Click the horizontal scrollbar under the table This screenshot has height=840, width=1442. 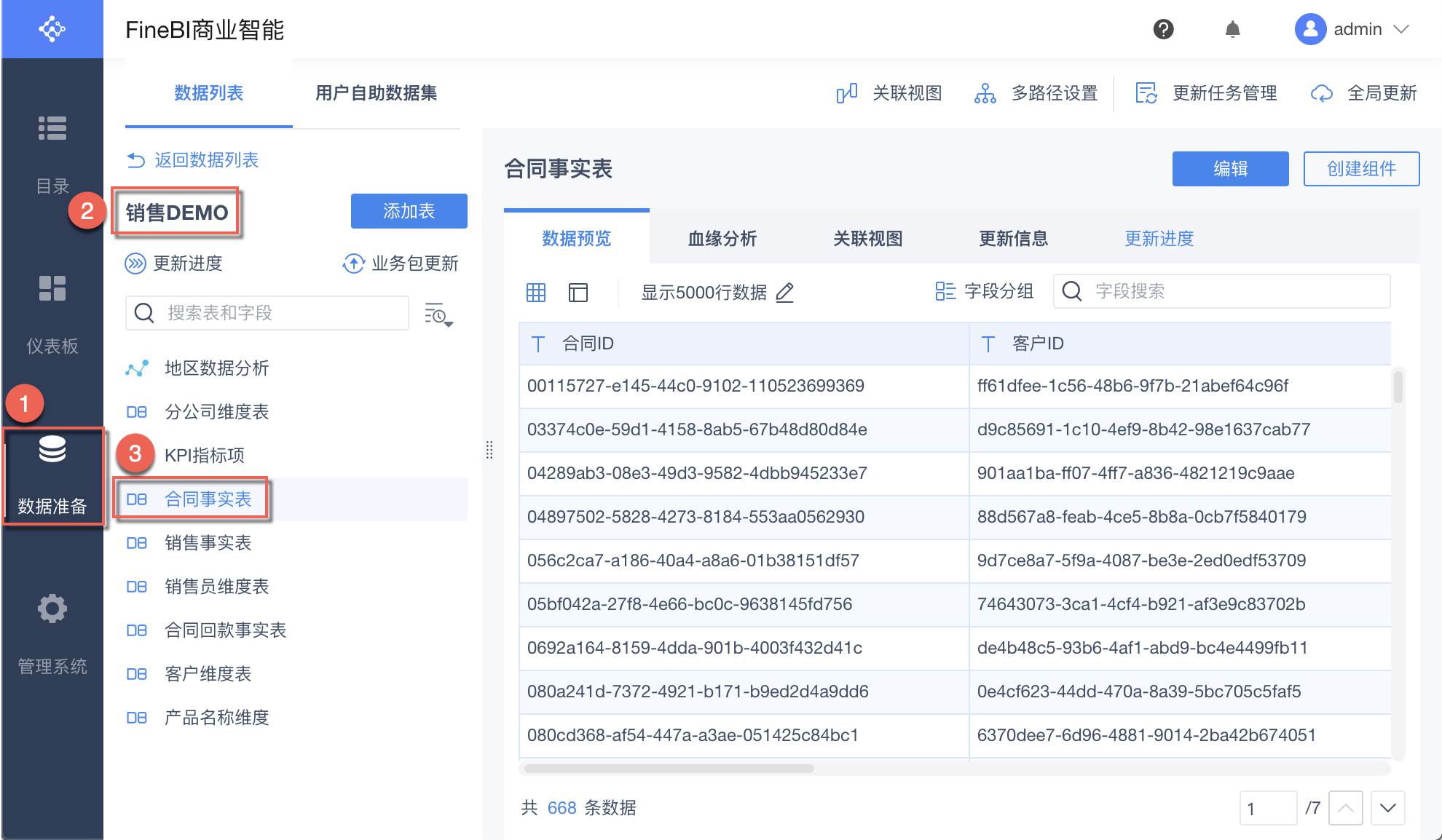[669, 769]
